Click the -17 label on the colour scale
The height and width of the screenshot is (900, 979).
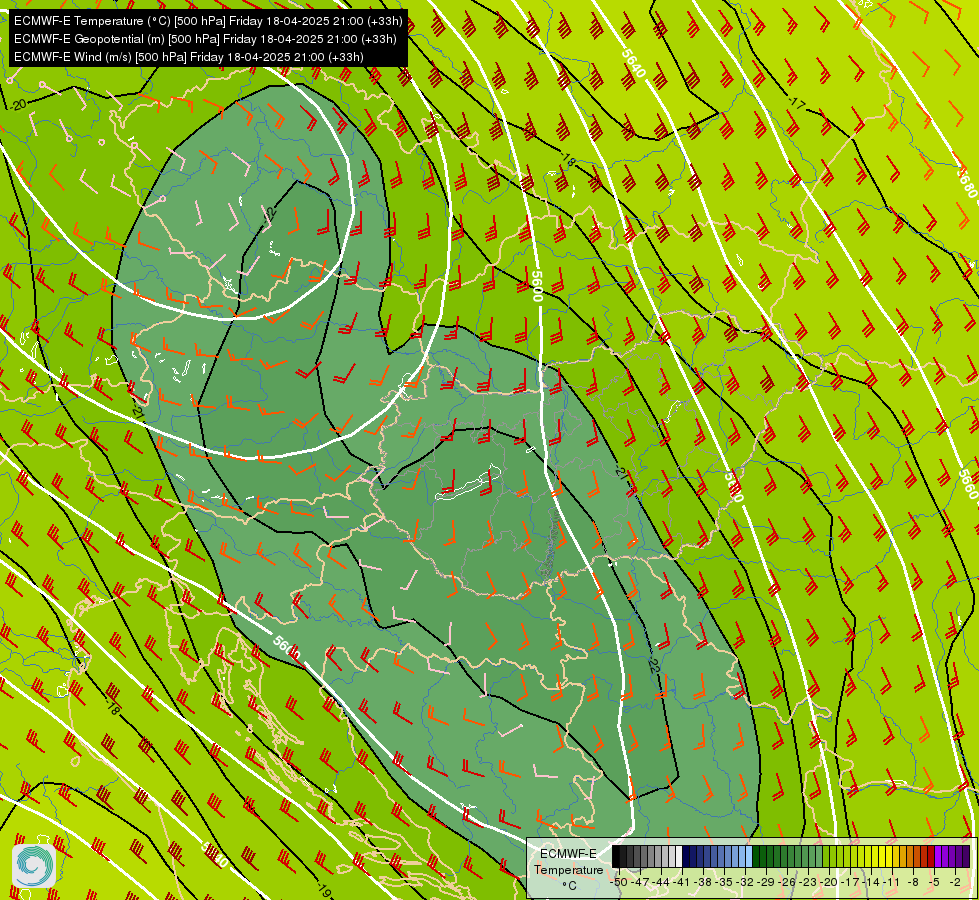coord(852,882)
